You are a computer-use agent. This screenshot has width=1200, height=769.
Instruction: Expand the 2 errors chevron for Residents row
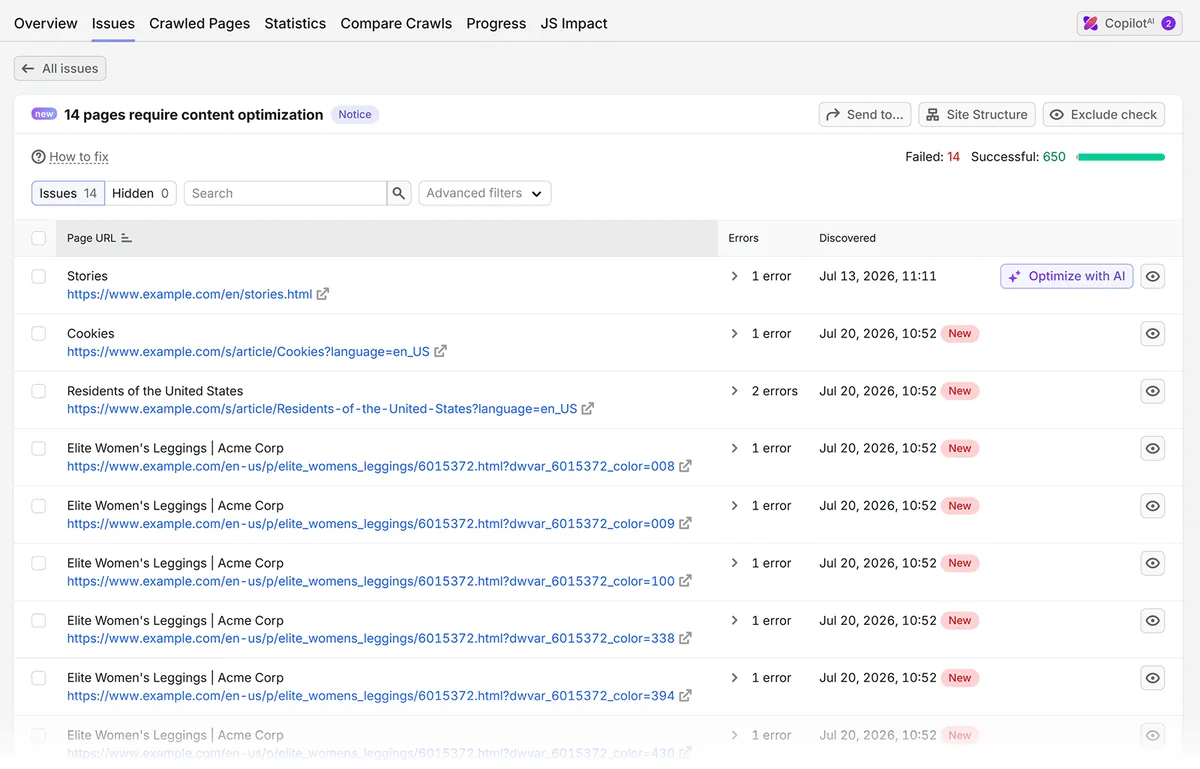pos(734,391)
